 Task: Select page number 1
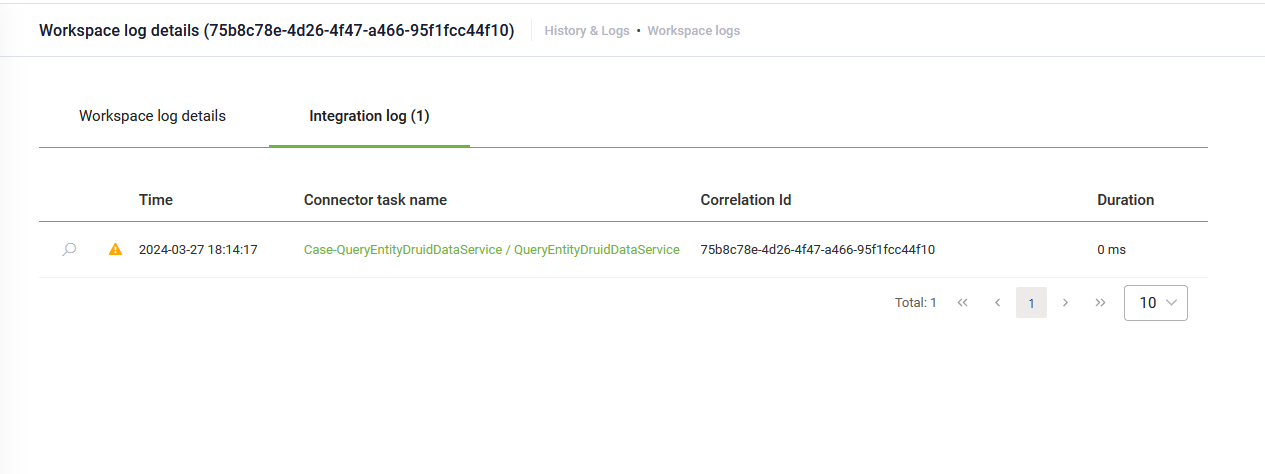1031,302
